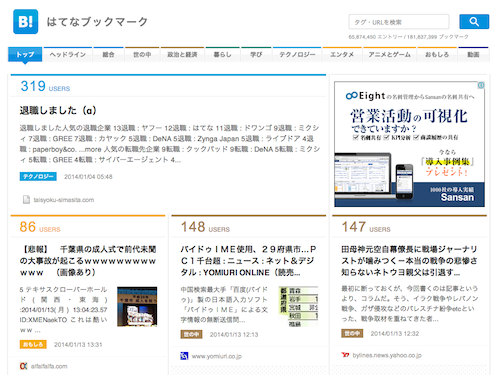
Task: Open the alfalfalfa.com domain link
Action: (x=49, y=366)
